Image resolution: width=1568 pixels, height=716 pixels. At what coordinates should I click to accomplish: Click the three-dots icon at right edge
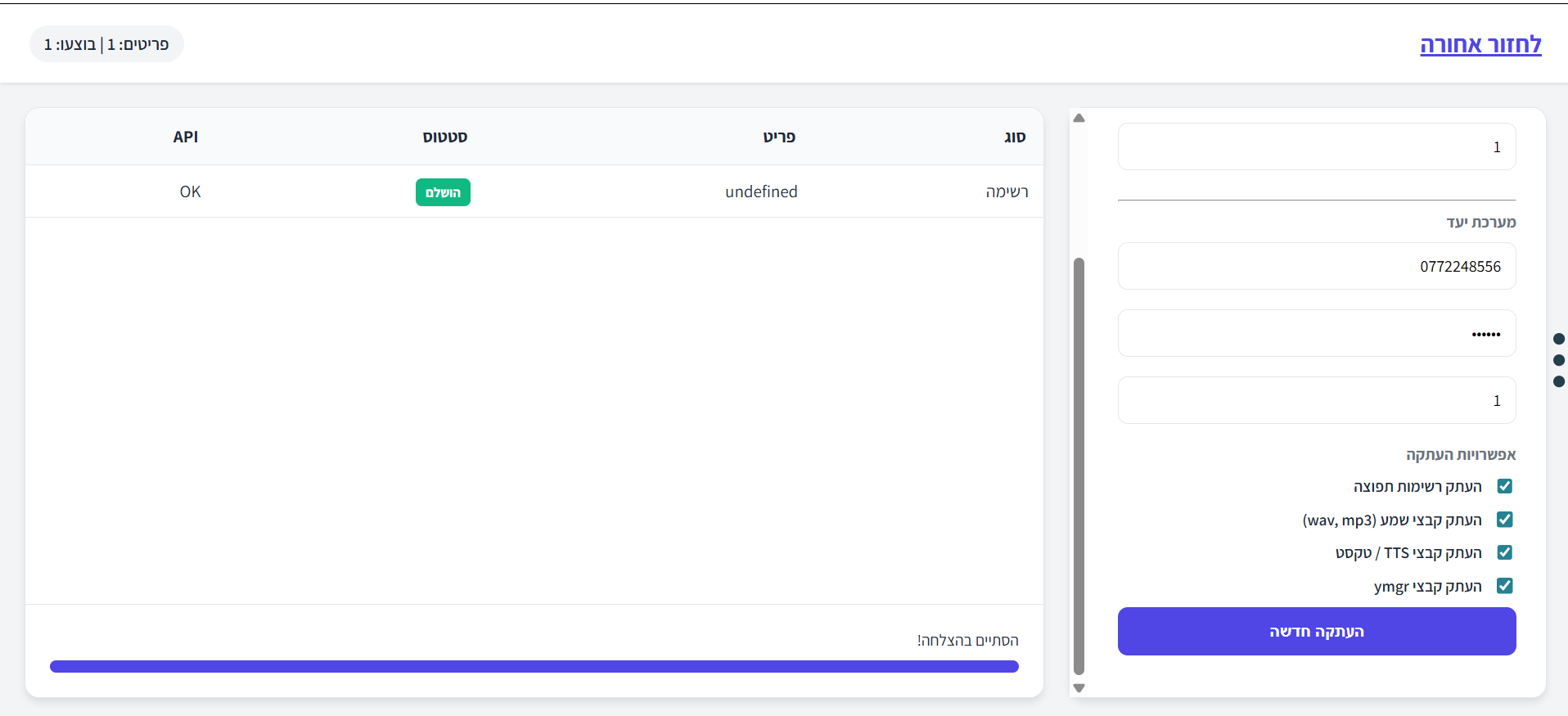click(1558, 360)
